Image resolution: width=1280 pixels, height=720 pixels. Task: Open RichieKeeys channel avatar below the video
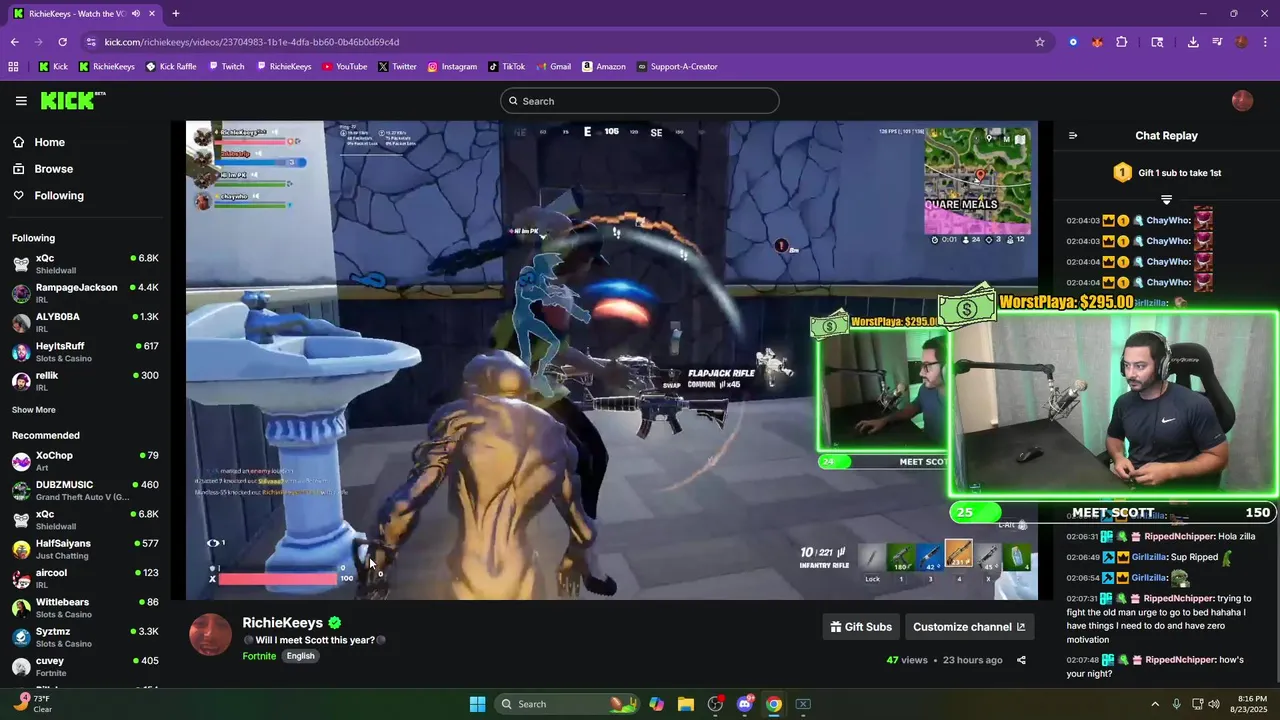(211, 635)
